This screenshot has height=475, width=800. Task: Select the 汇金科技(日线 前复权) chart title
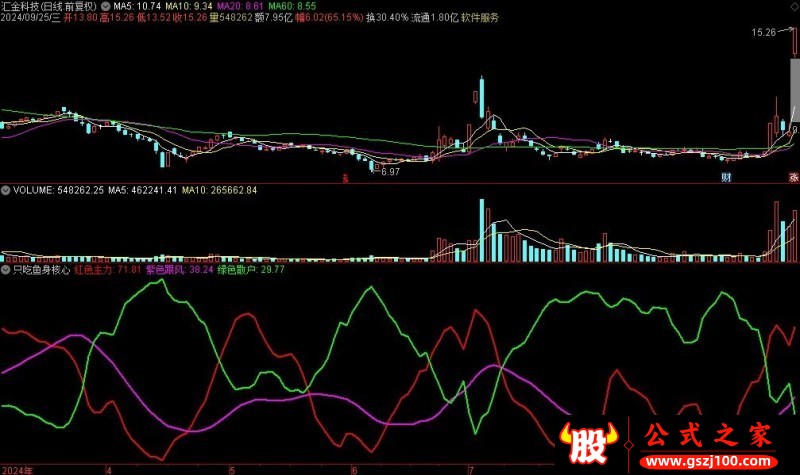(49, 6)
